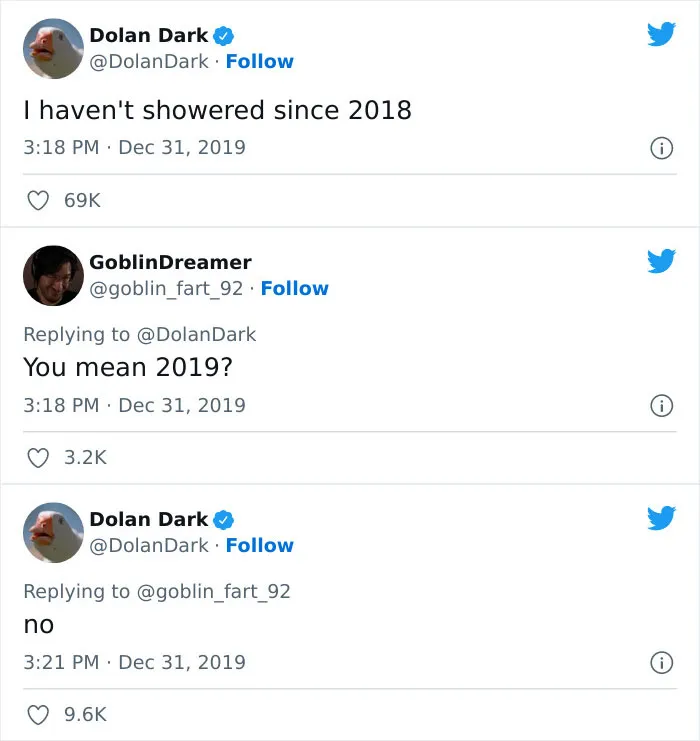Open GoblinDreamer's profile picture

point(53,276)
